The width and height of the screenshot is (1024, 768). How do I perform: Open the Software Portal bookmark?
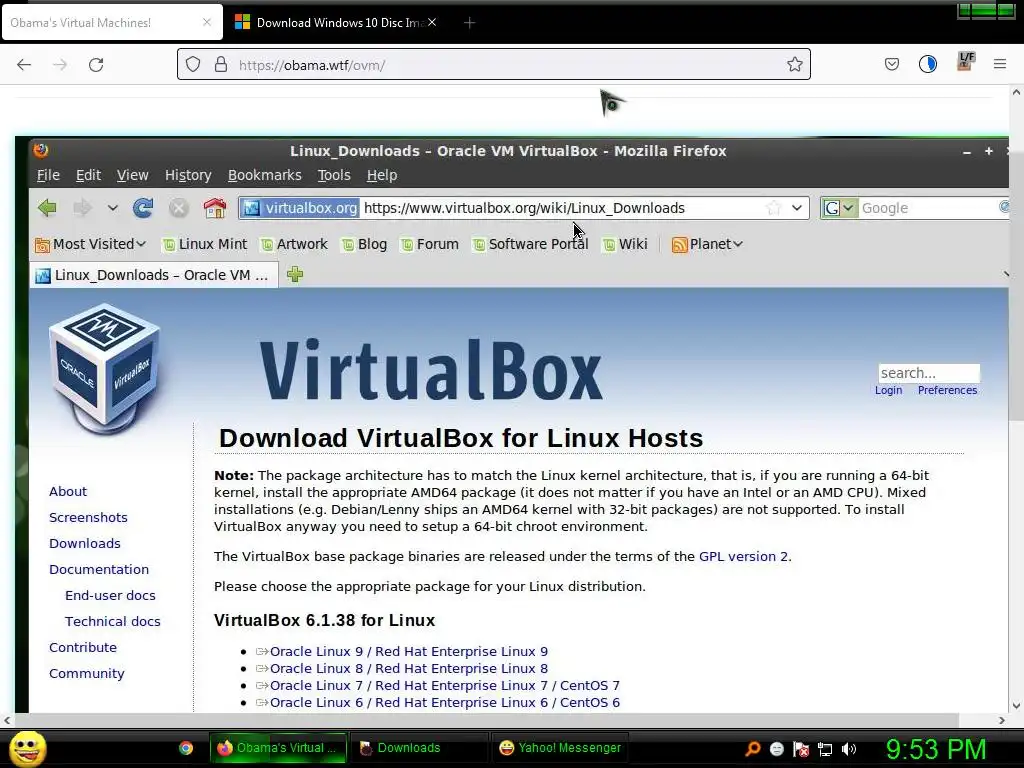[x=530, y=244]
